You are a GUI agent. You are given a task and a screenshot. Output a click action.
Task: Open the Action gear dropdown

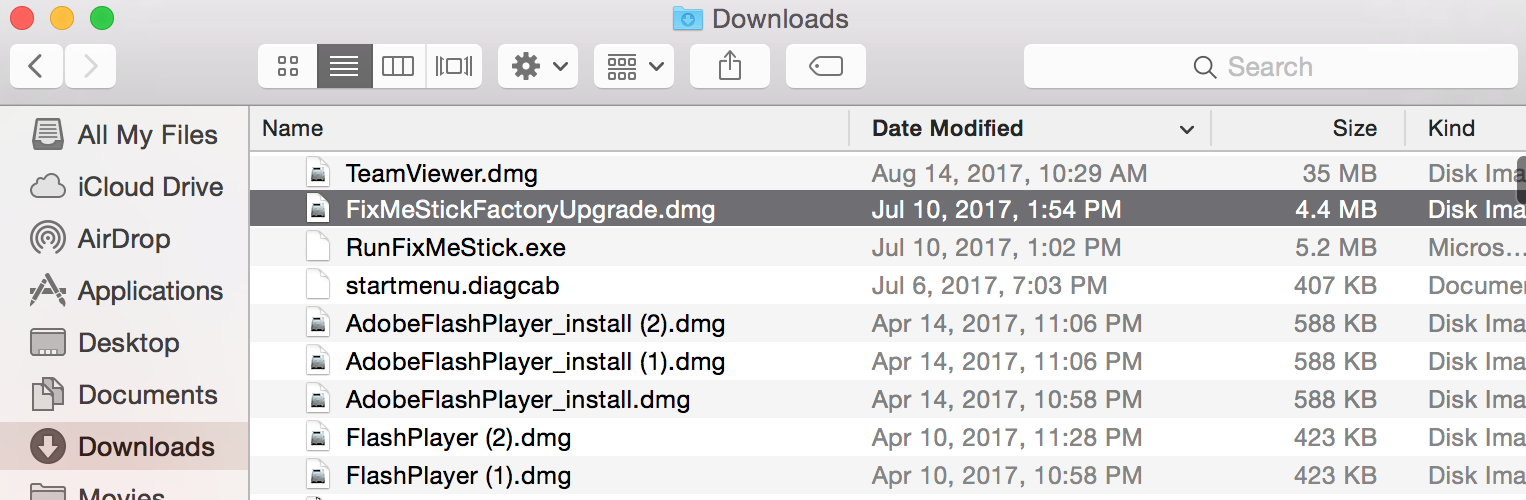point(538,67)
